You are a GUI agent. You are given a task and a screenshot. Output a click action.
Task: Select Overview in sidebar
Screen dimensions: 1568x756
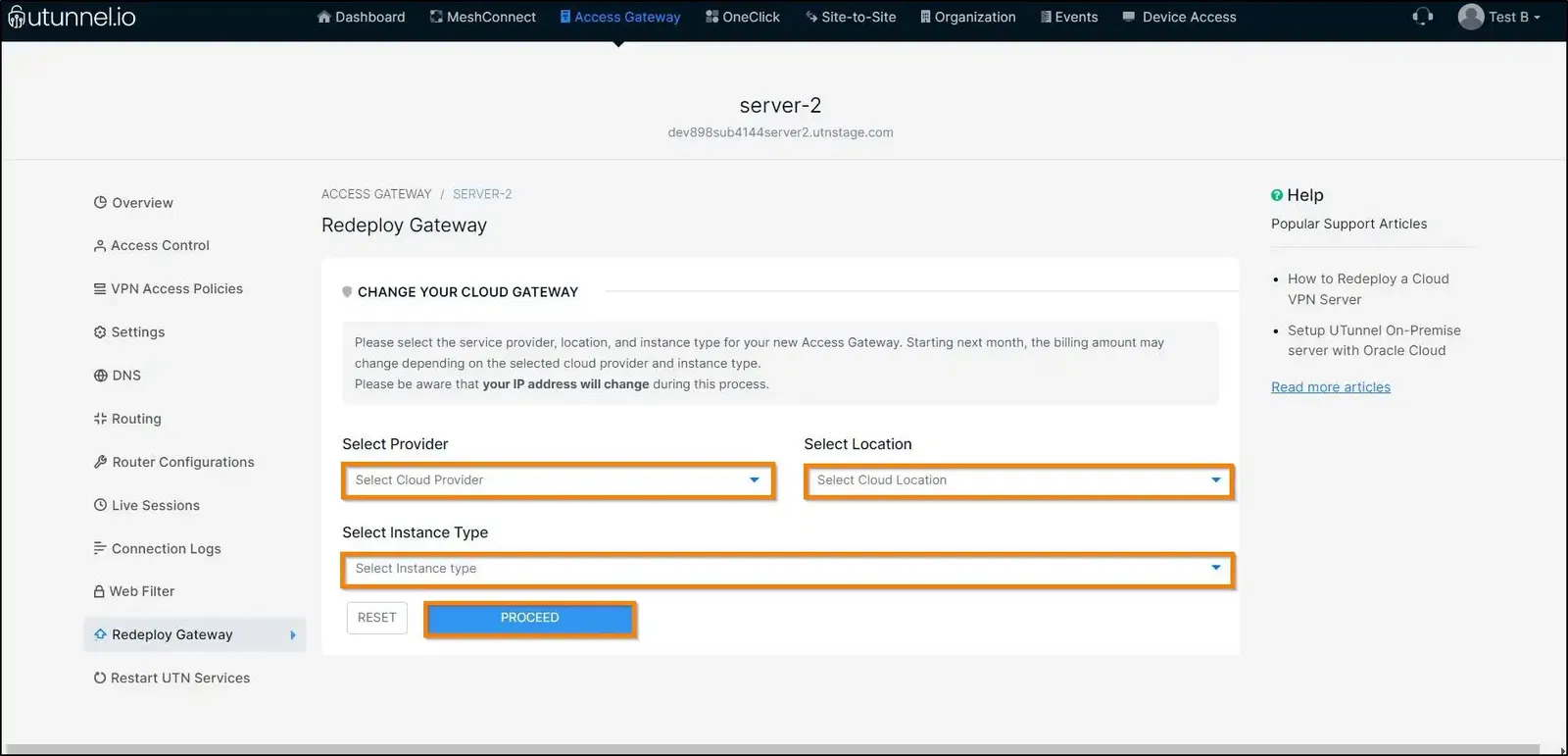[x=133, y=203]
